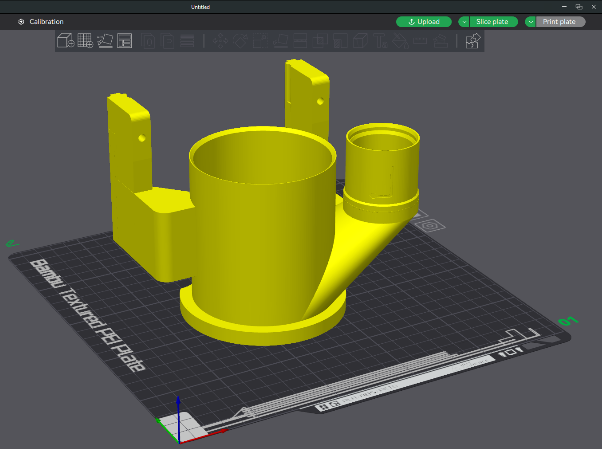Click the Arrange all objects icon

[x=125, y=41]
